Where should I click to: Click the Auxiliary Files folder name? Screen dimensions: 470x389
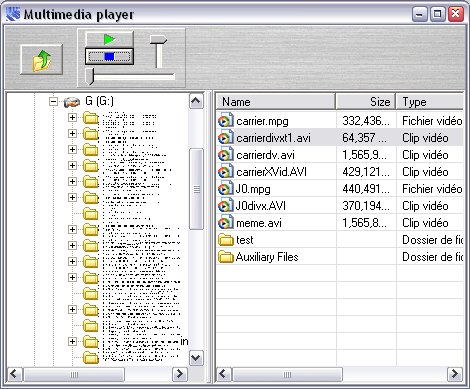click(x=267, y=257)
